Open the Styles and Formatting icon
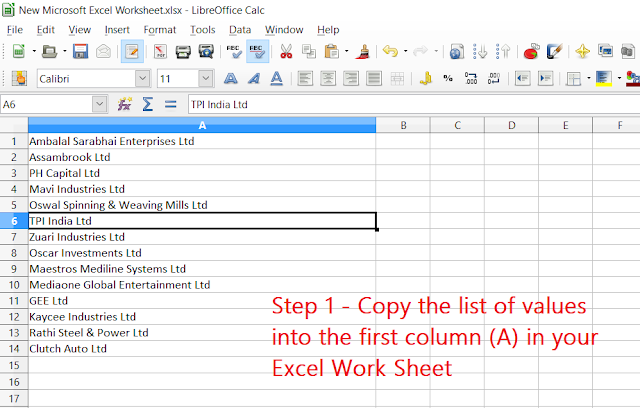640x408 pixels. click(605, 52)
